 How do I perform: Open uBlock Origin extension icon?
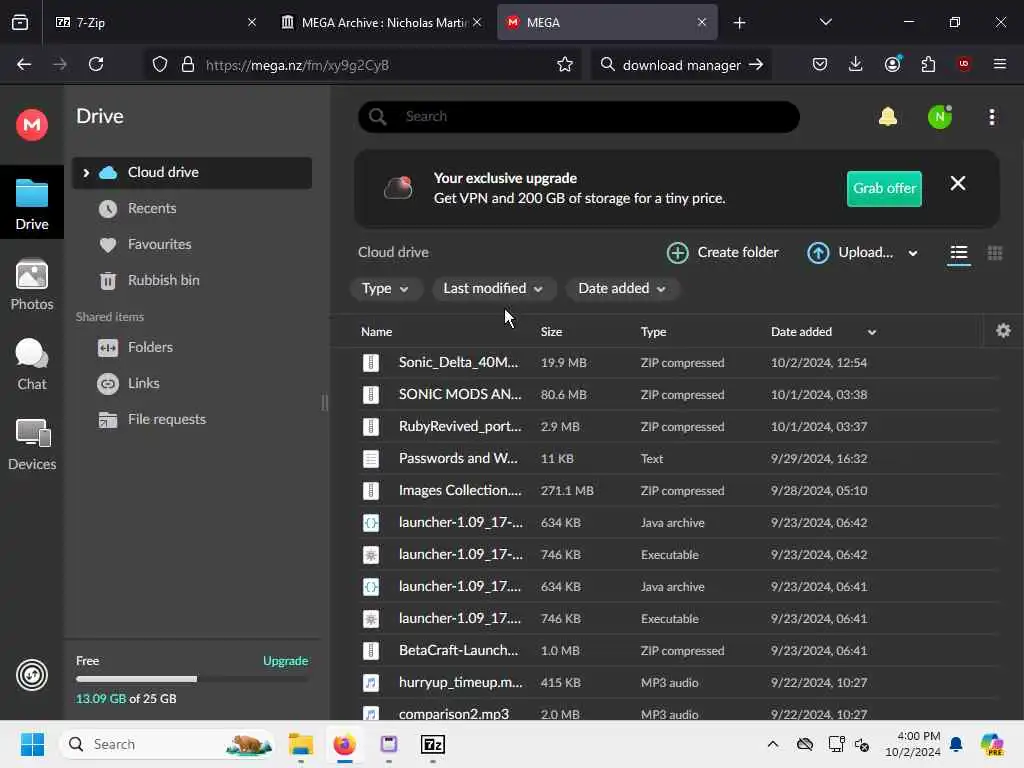click(x=963, y=64)
